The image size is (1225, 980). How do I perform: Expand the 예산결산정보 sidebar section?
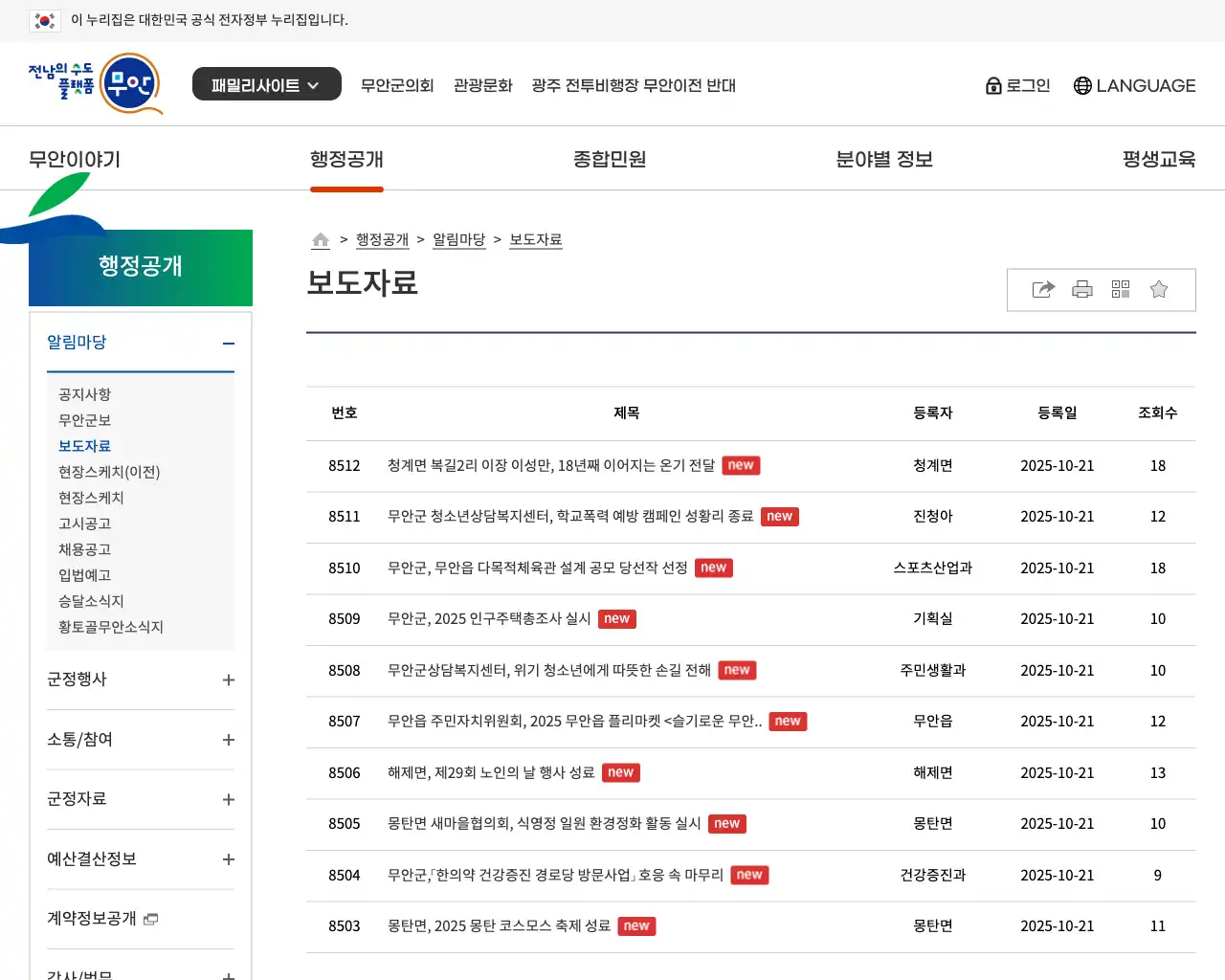click(228, 859)
